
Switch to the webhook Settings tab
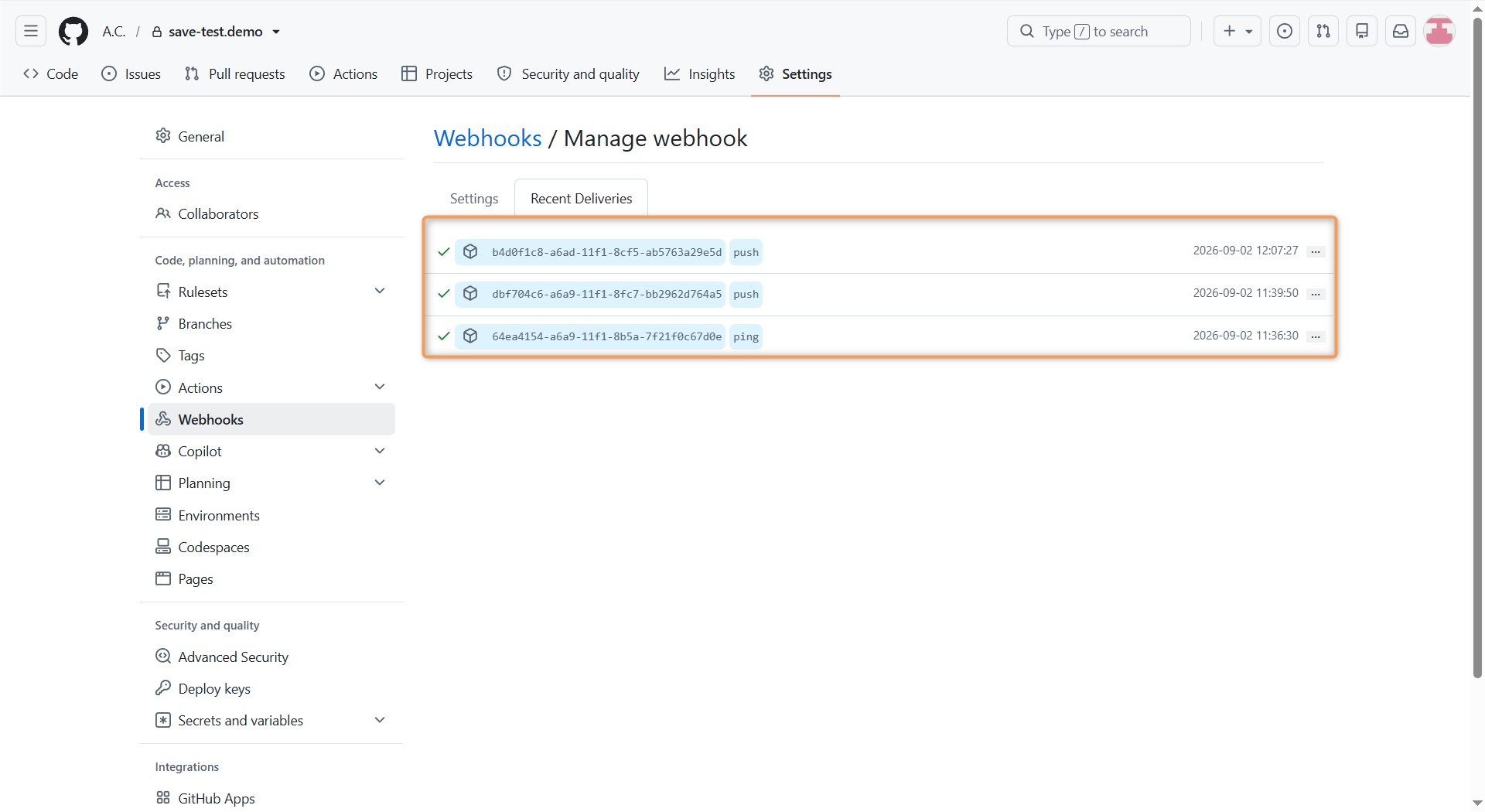(x=474, y=199)
